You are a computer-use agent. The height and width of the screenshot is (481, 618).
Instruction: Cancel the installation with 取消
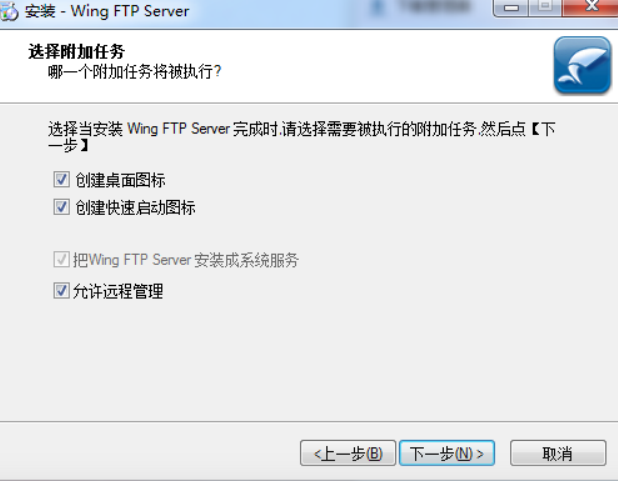pyautogui.click(x=558, y=453)
